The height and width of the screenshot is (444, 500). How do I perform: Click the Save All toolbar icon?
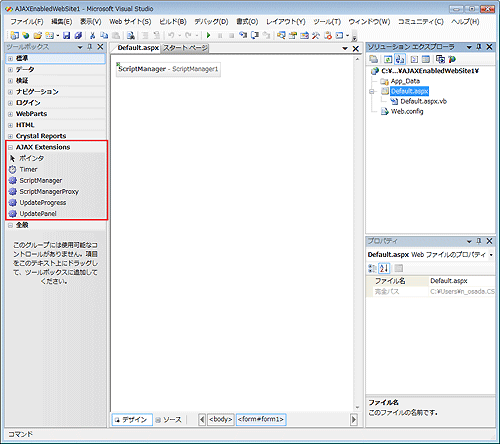tap(78, 35)
